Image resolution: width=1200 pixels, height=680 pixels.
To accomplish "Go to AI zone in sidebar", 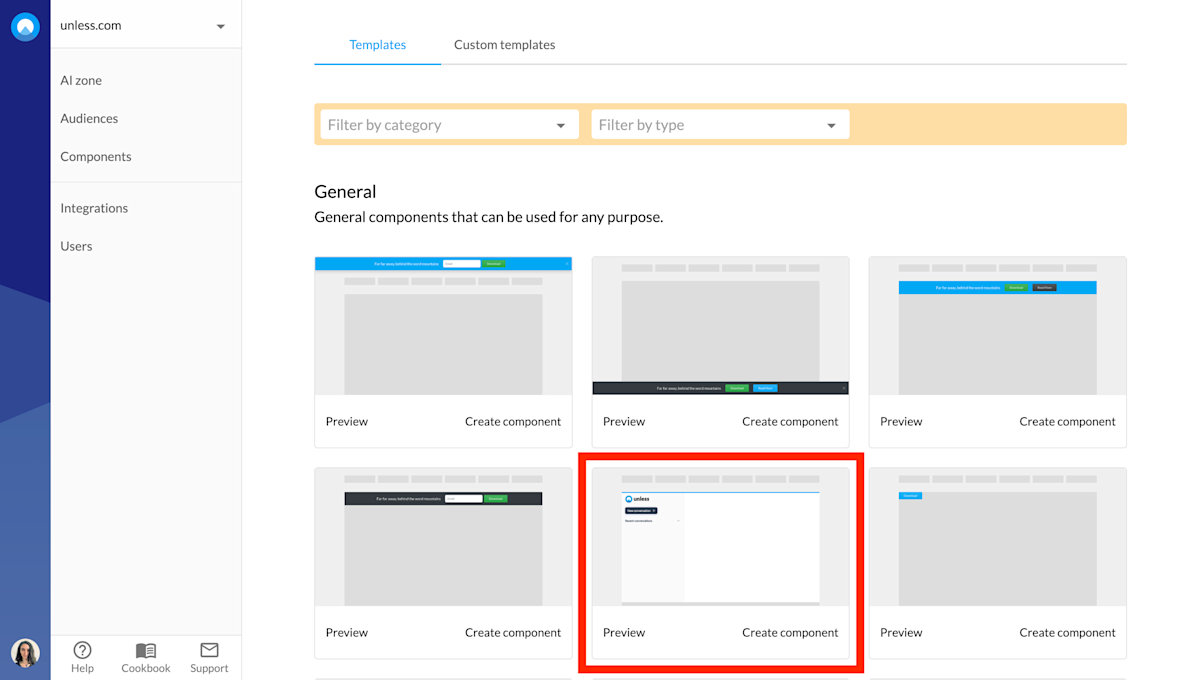I will click(81, 80).
